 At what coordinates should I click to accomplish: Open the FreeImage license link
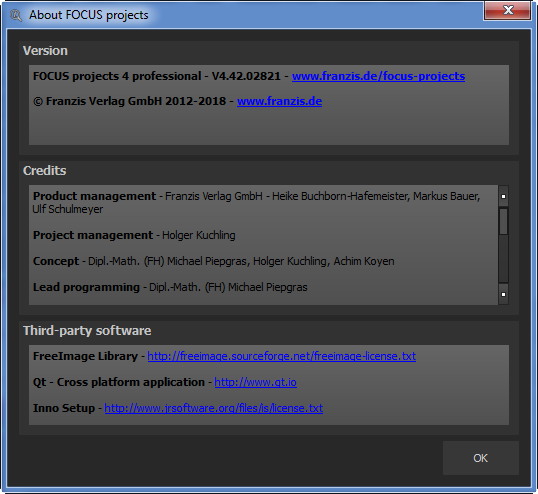(282, 356)
